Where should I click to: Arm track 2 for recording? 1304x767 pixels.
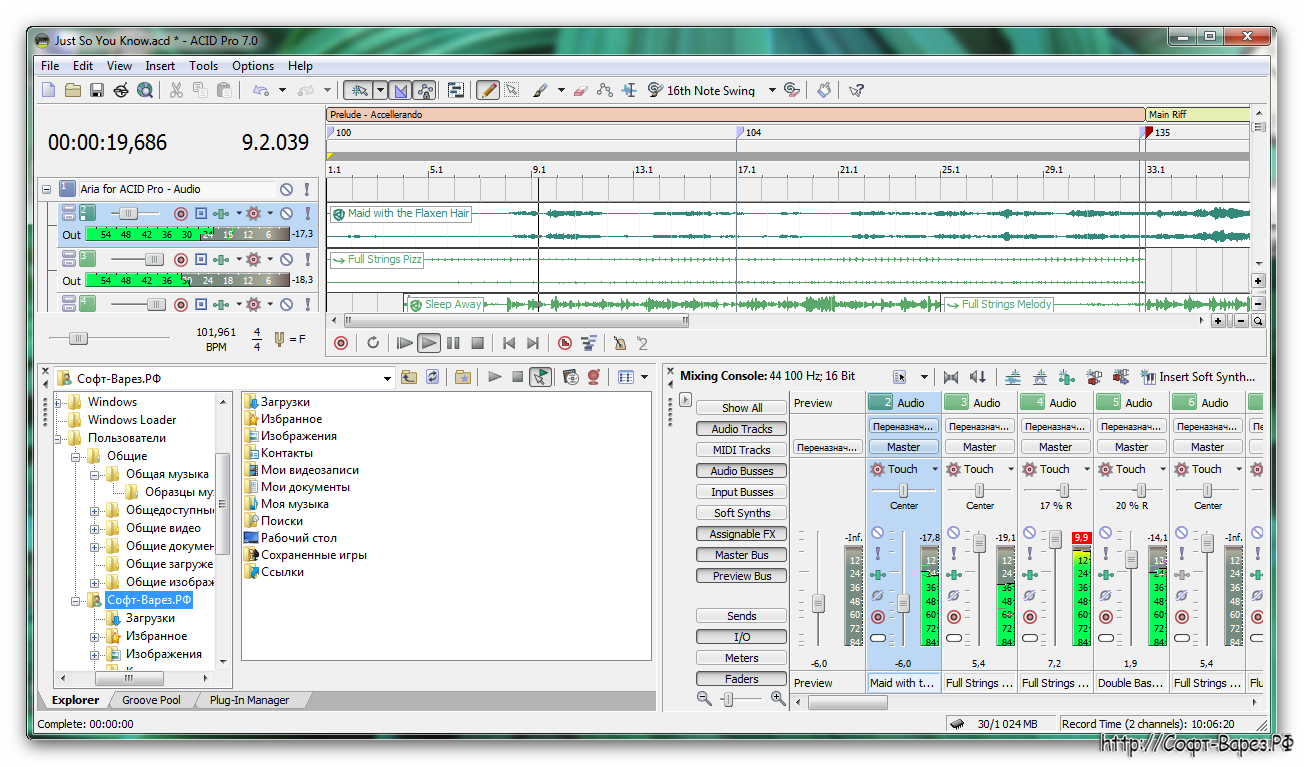(x=181, y=213)
